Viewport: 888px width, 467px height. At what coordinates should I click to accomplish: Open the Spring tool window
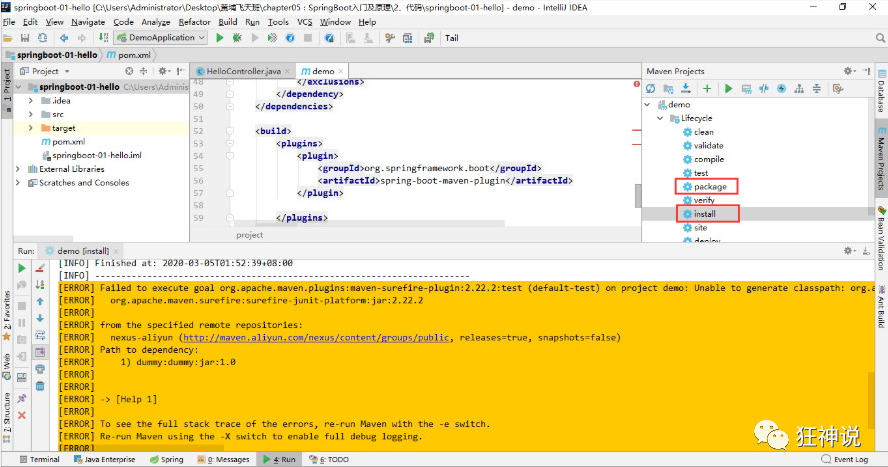pos(166,460)
